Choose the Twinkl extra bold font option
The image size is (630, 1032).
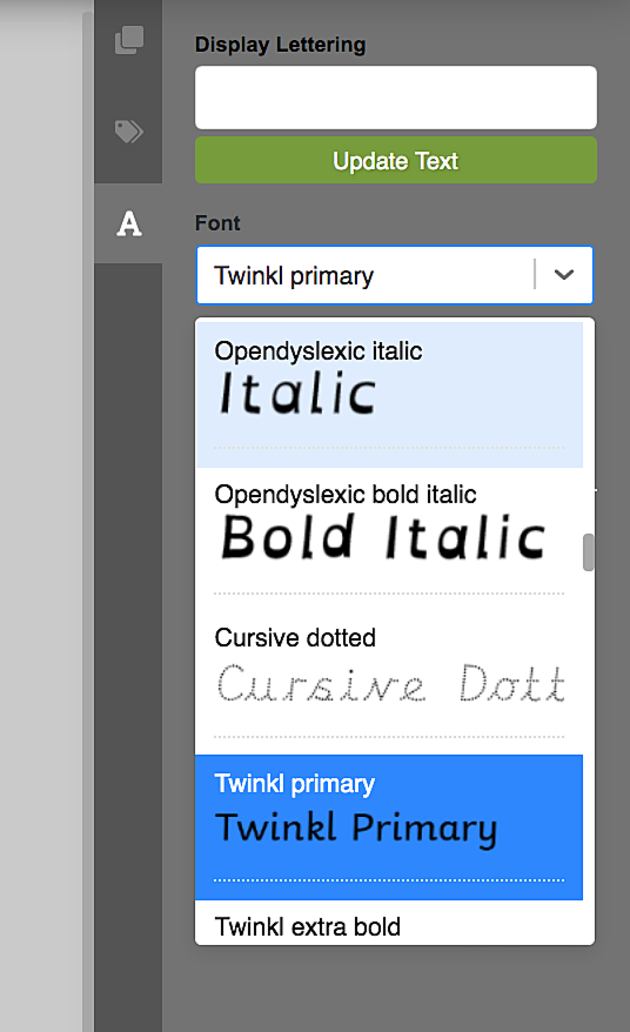[x=389, y=923]
